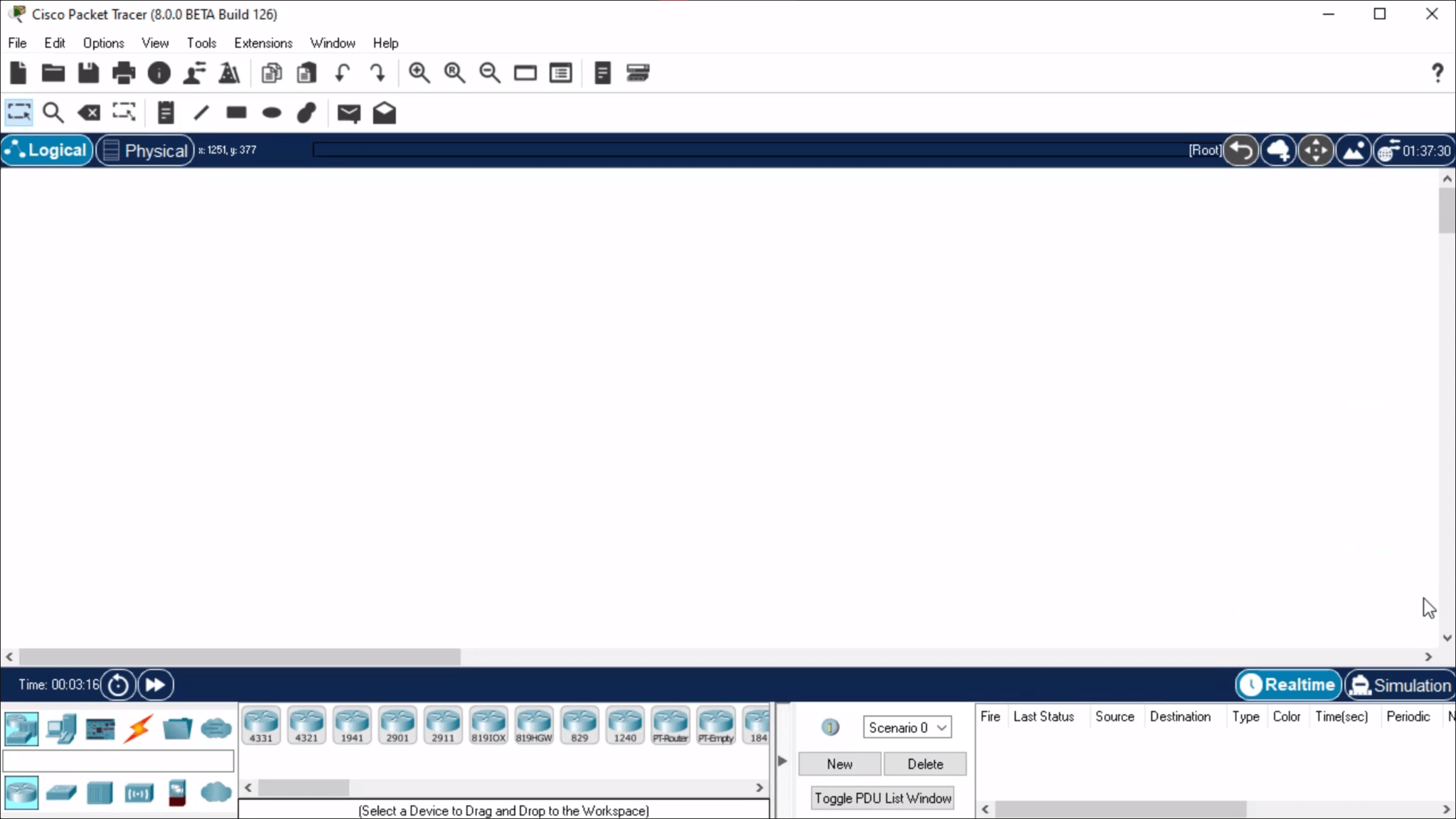
Task: Click the New scenario button
Action: click(x=838, y=763)
